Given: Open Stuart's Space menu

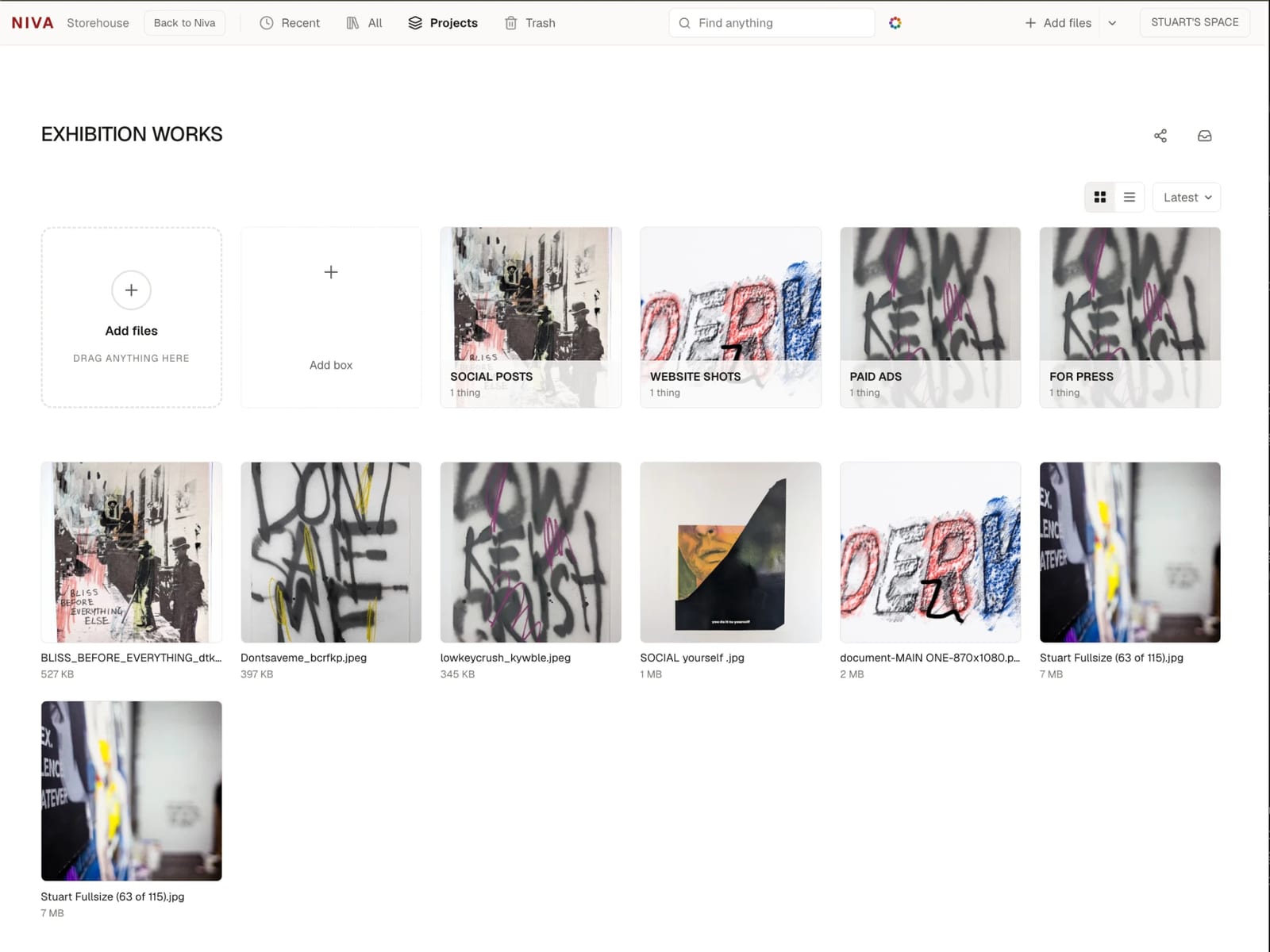Looking at the screenshot, I should 1195,22.
